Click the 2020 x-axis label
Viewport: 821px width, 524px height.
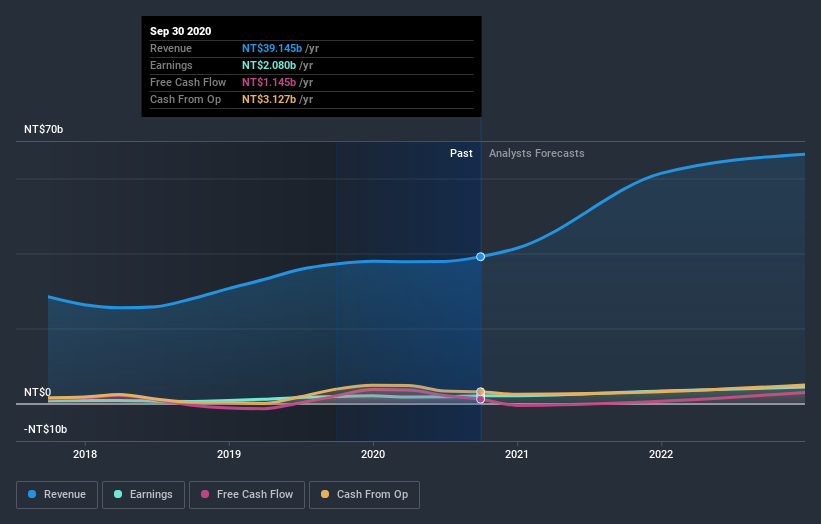[x=373, y=454]
